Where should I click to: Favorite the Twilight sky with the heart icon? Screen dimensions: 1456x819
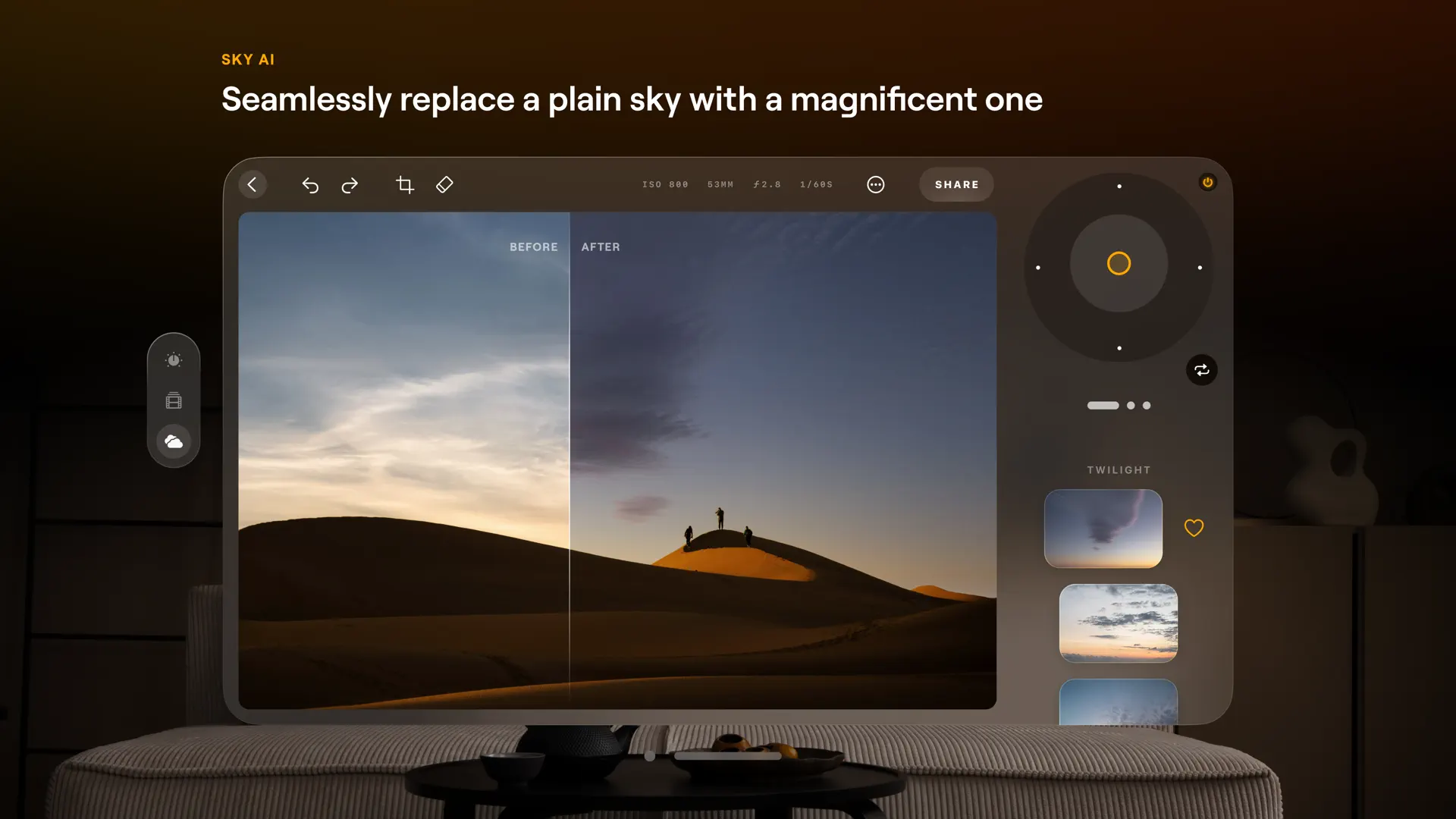[1194, 528]
